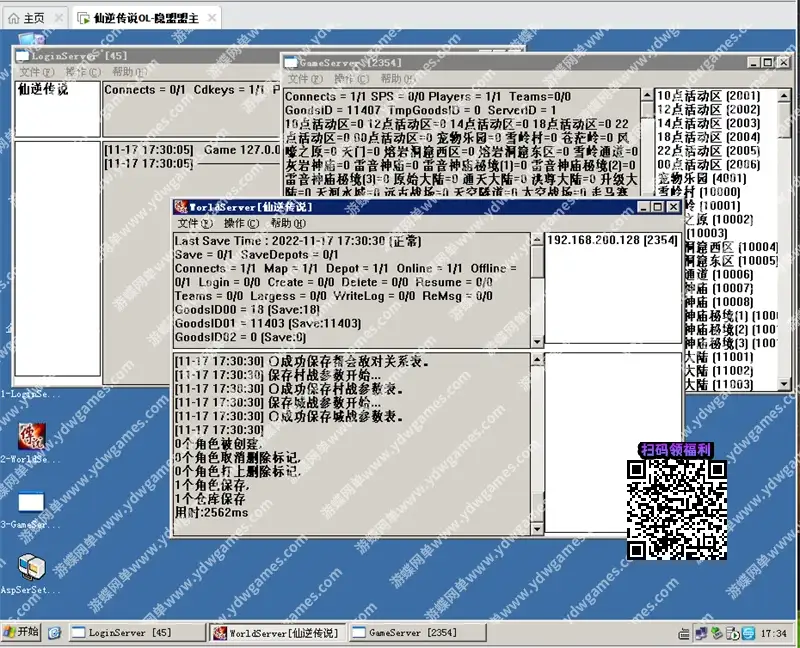The image size is (800, 648).
Task: Close the 仙逆传说OL tab
Action: click(x=212, y=18)
